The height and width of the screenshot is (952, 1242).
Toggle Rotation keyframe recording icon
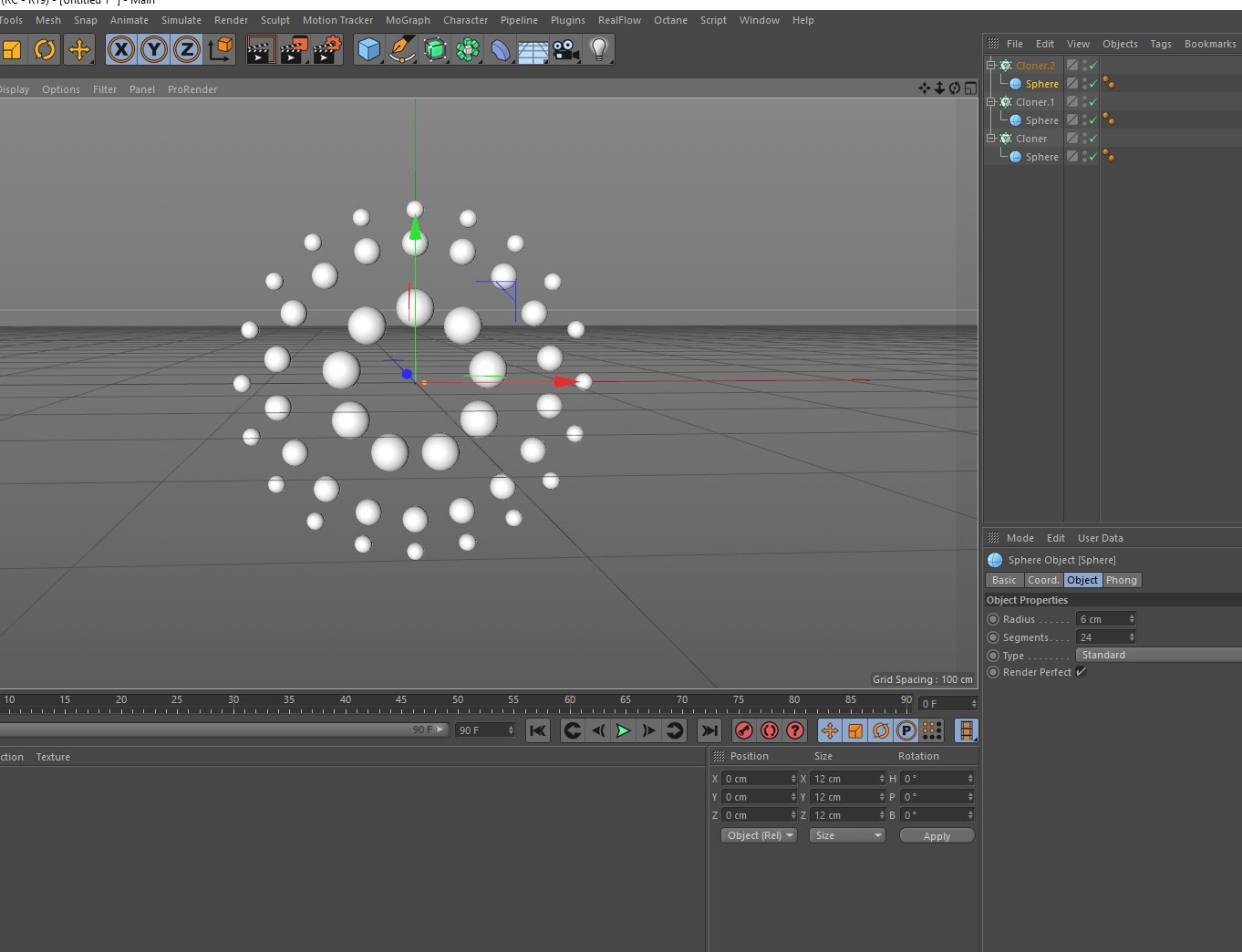coord(881,730)
